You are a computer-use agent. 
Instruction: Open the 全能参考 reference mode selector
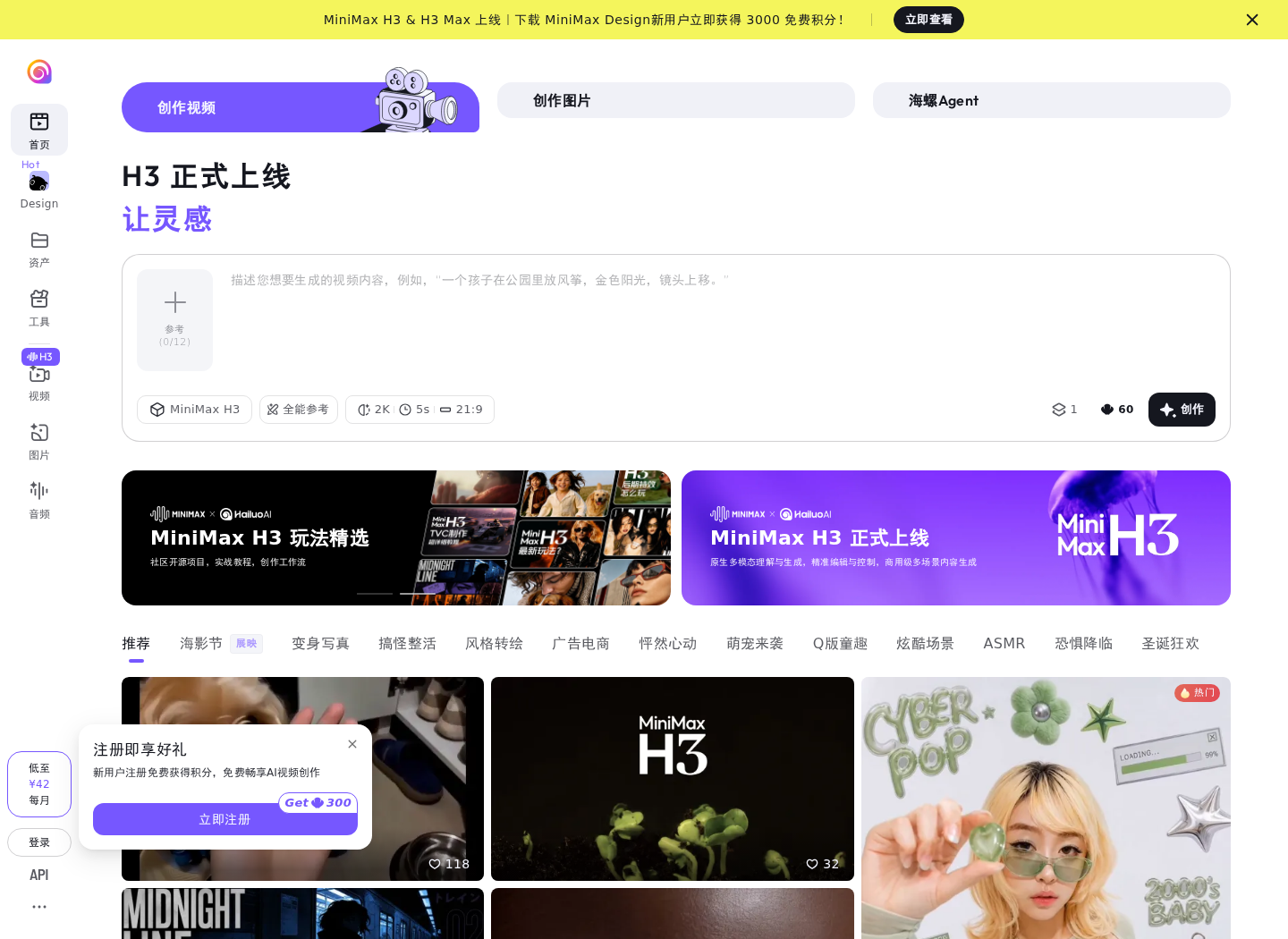(x=299, y=410)
